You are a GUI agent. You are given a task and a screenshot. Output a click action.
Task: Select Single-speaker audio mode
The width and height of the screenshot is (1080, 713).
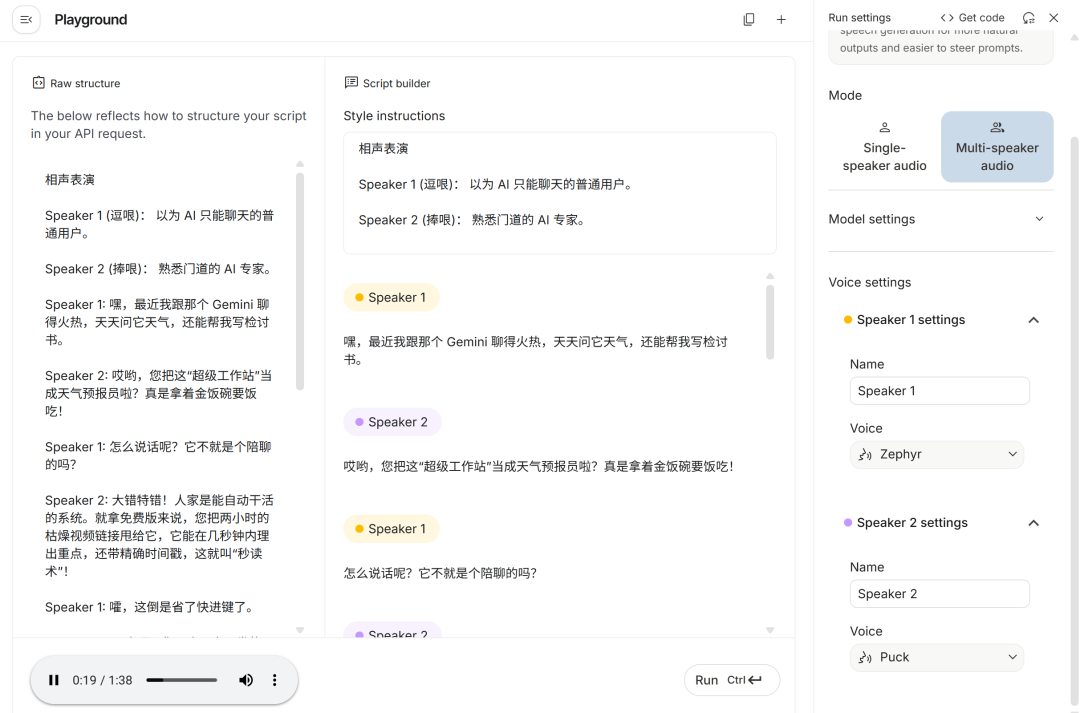[884, 147]
